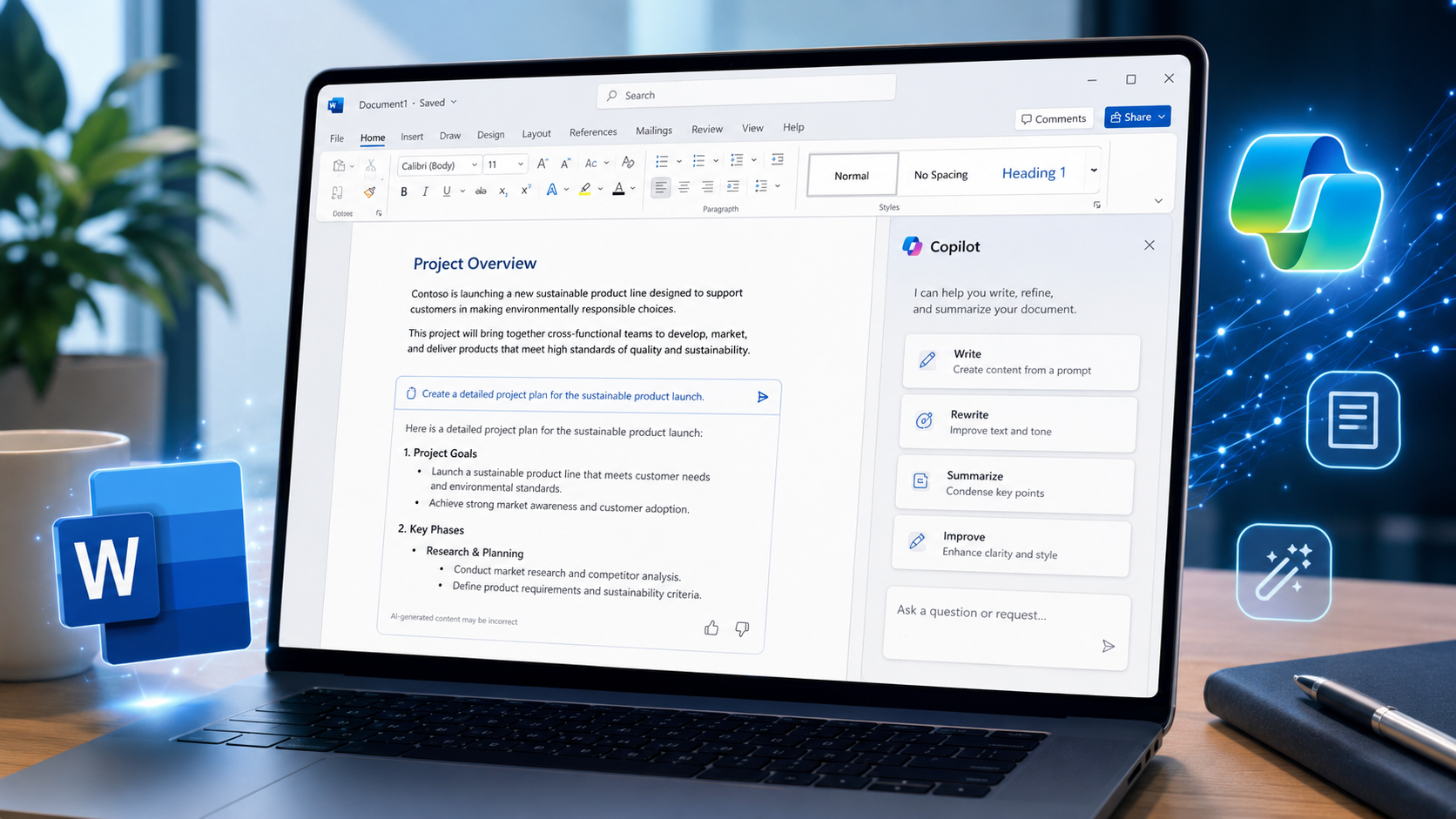The image size is (1456, 819).
Task: Close the Copilot pane
Action: (1149, 245)
